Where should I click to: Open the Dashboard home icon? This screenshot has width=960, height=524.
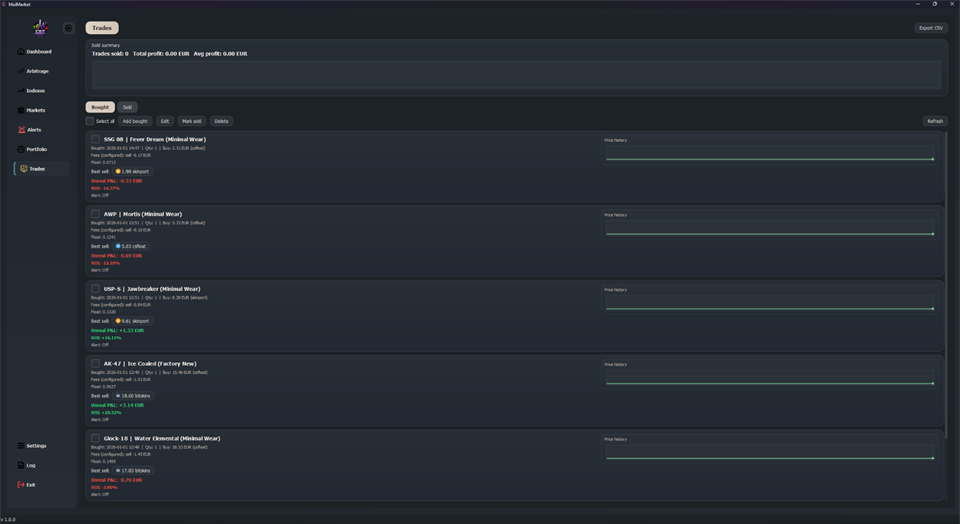(21, 52)
